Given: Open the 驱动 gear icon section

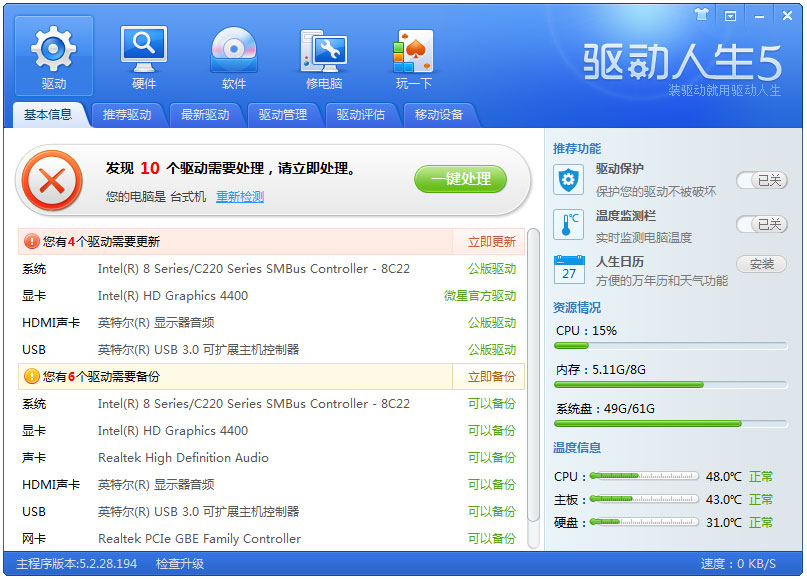Looking at the screenshot, I should pyautogui.click(x=54, y=56).
